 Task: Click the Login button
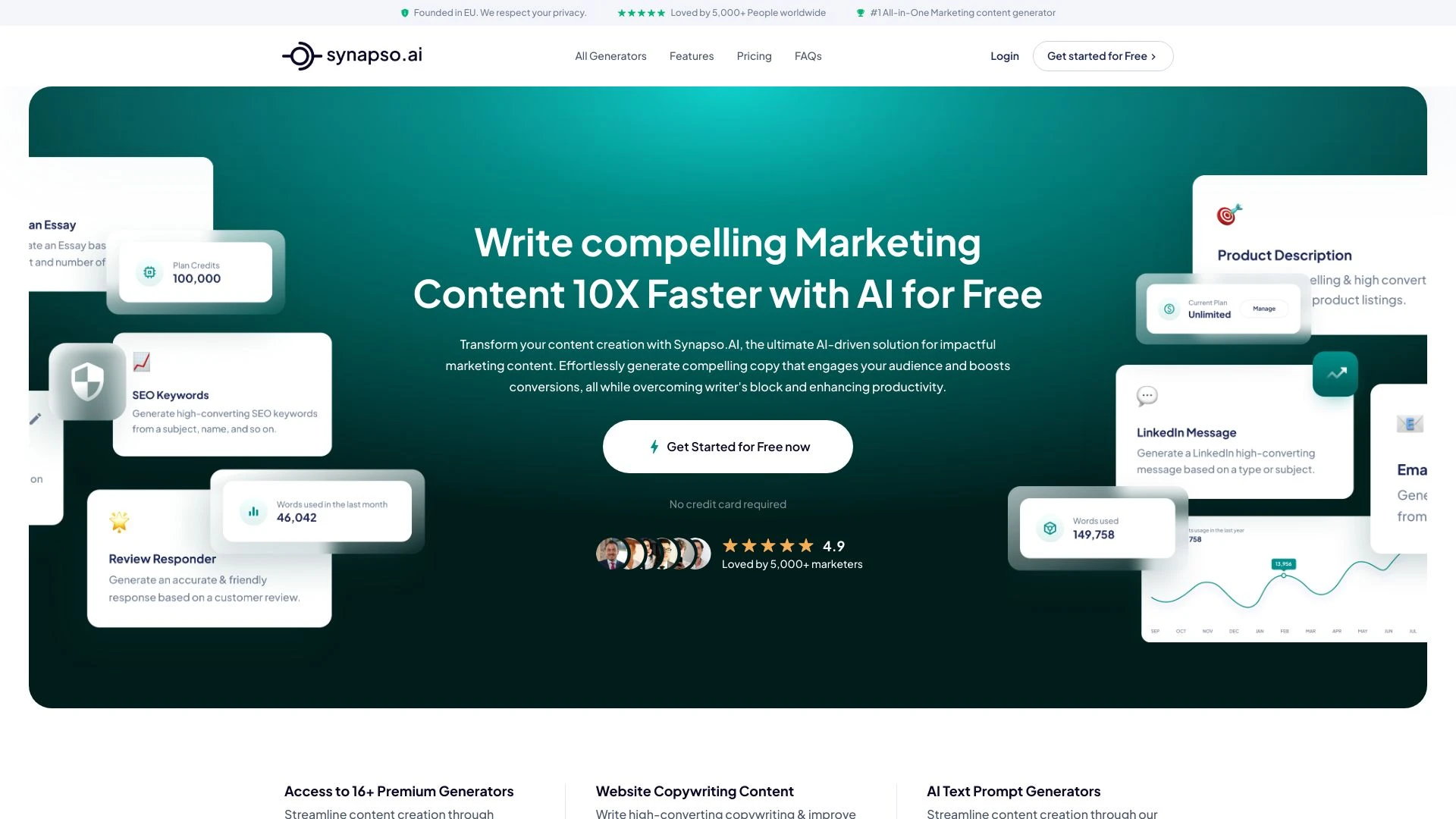click(1004, 55)
